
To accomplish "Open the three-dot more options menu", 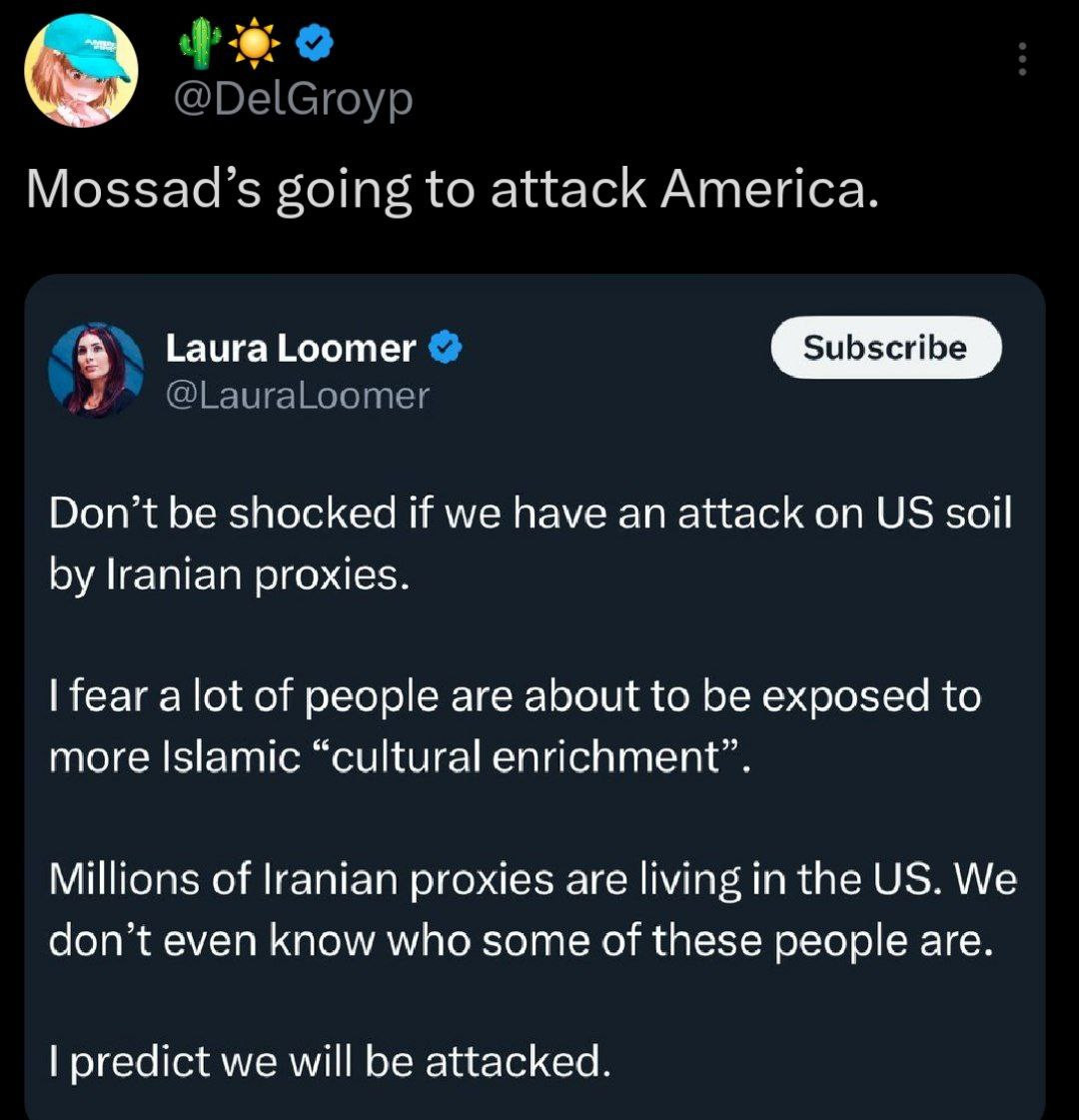I will coord(1020,60).
